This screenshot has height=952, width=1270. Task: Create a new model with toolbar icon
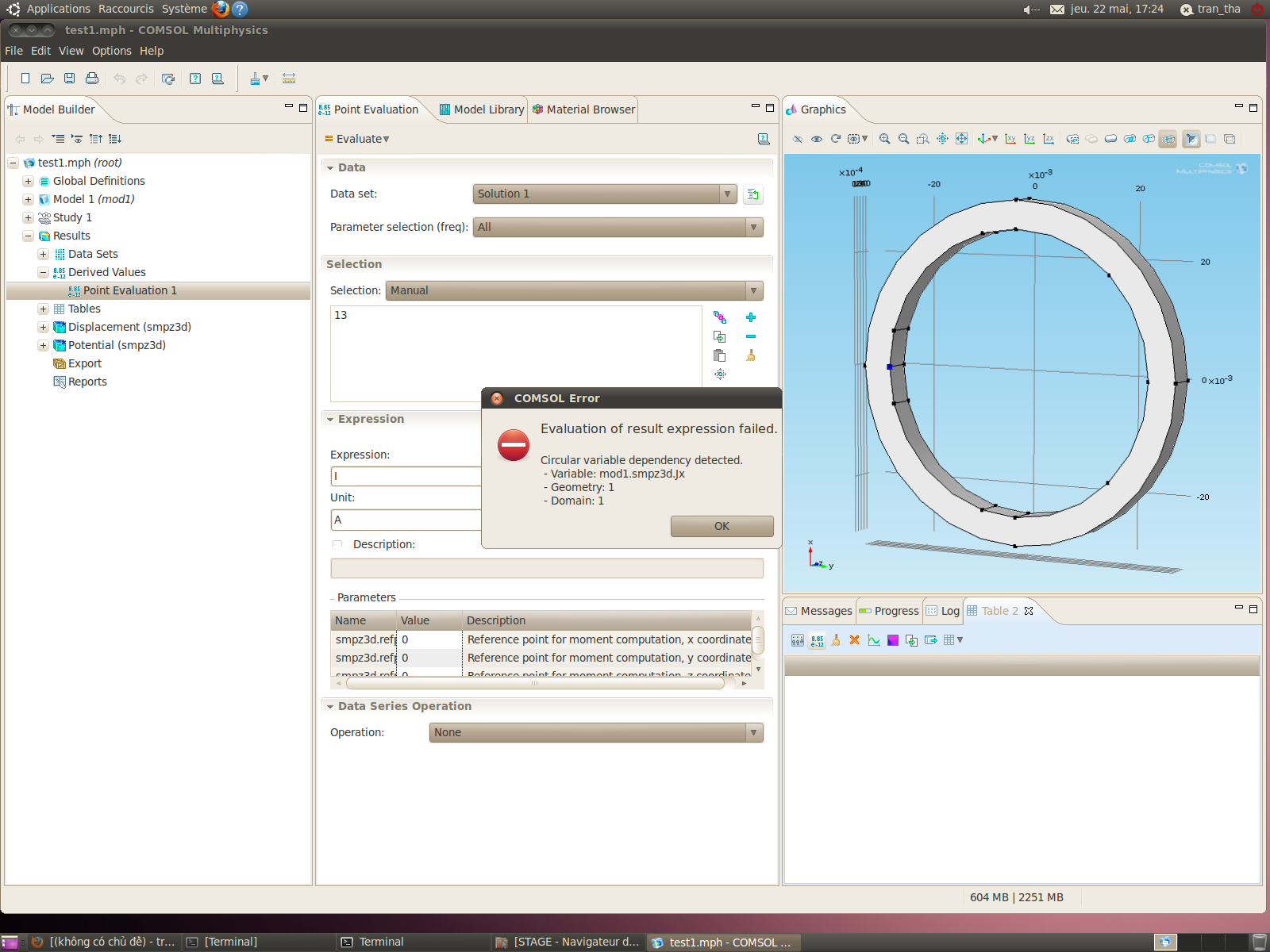click(x=25, y=79)
